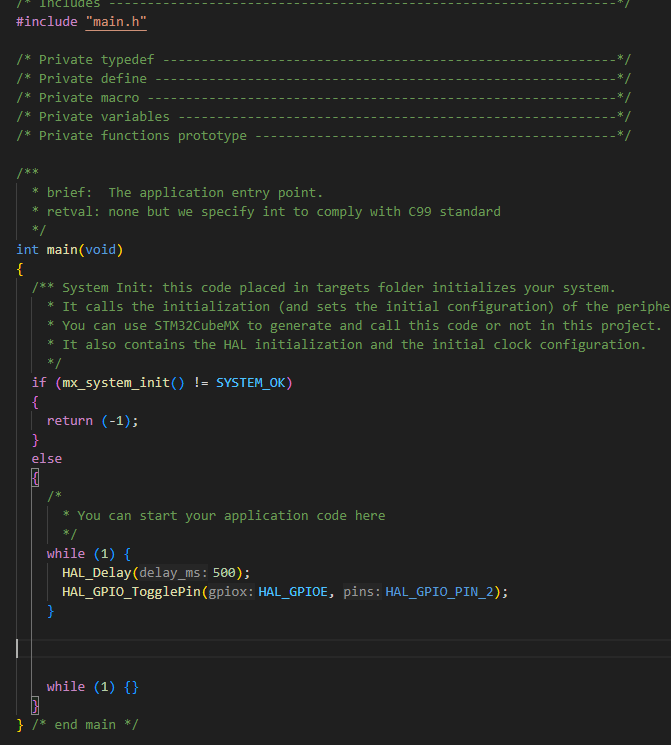This screenshot has width=671, height=745.
Task: Click the HAL_GPIO_PIN_2 argument
Action: [x=439, y=592]
